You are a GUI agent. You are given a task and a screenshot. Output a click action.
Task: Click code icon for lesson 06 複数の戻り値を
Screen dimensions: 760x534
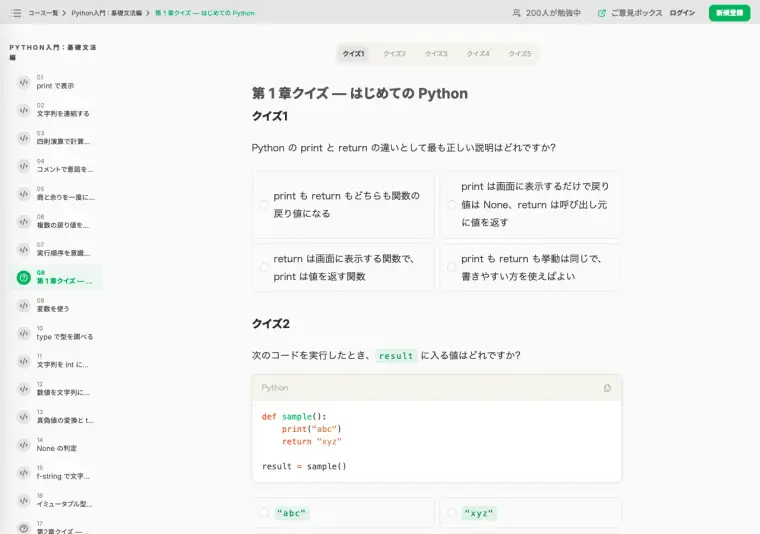tap(23, 222)
